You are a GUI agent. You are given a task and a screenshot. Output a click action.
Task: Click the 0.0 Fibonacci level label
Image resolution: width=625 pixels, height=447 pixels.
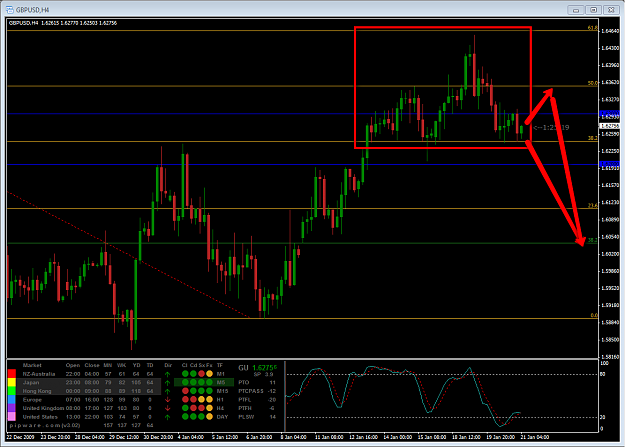click(594, 315)
